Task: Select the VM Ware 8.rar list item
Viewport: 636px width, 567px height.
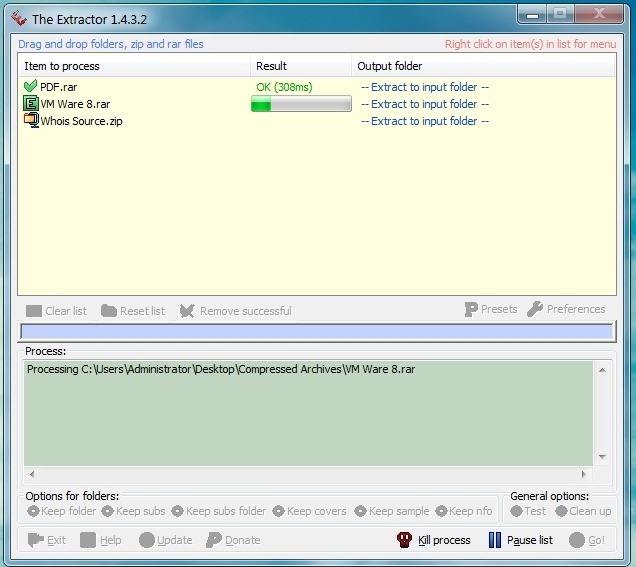Action: (75, 104)
